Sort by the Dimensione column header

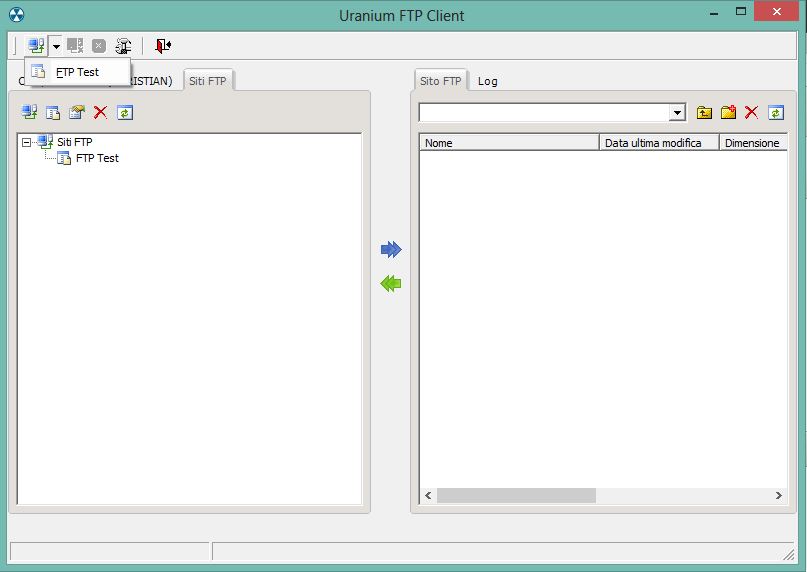click(x=753, y=143)
